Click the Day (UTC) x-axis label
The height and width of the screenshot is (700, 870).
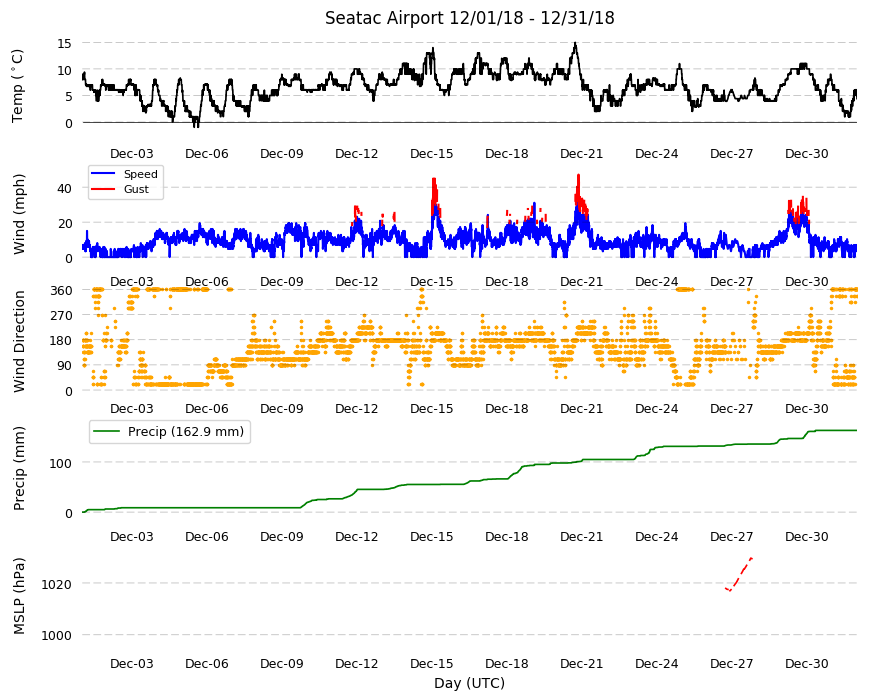click(x=469, y=683)
